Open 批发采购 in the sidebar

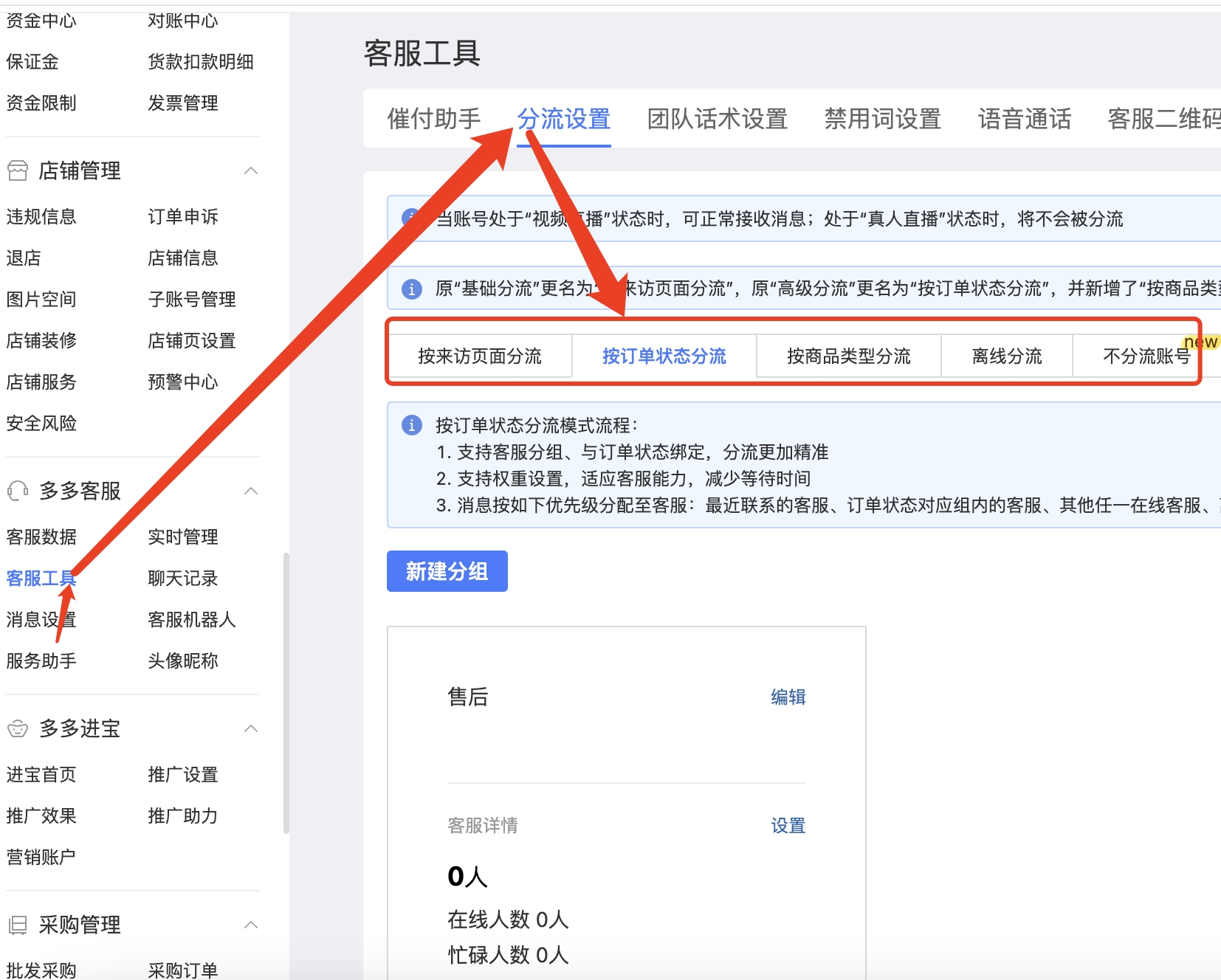(41, 970)
